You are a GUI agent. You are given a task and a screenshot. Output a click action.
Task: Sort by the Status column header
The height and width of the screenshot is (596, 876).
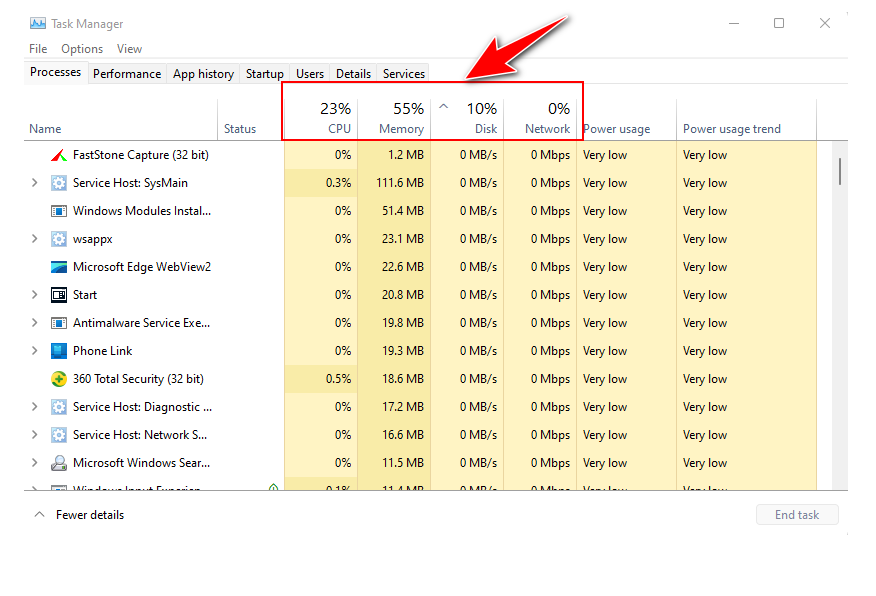[x=250, y=120]
